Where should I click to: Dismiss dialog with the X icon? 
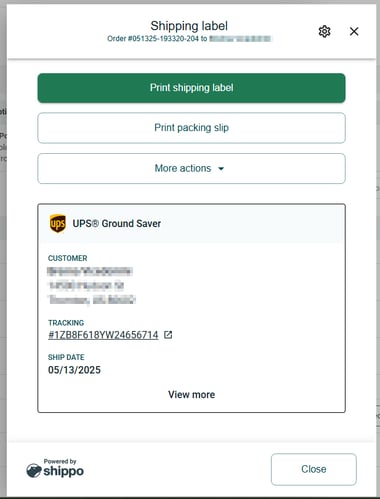pos(354,31)
